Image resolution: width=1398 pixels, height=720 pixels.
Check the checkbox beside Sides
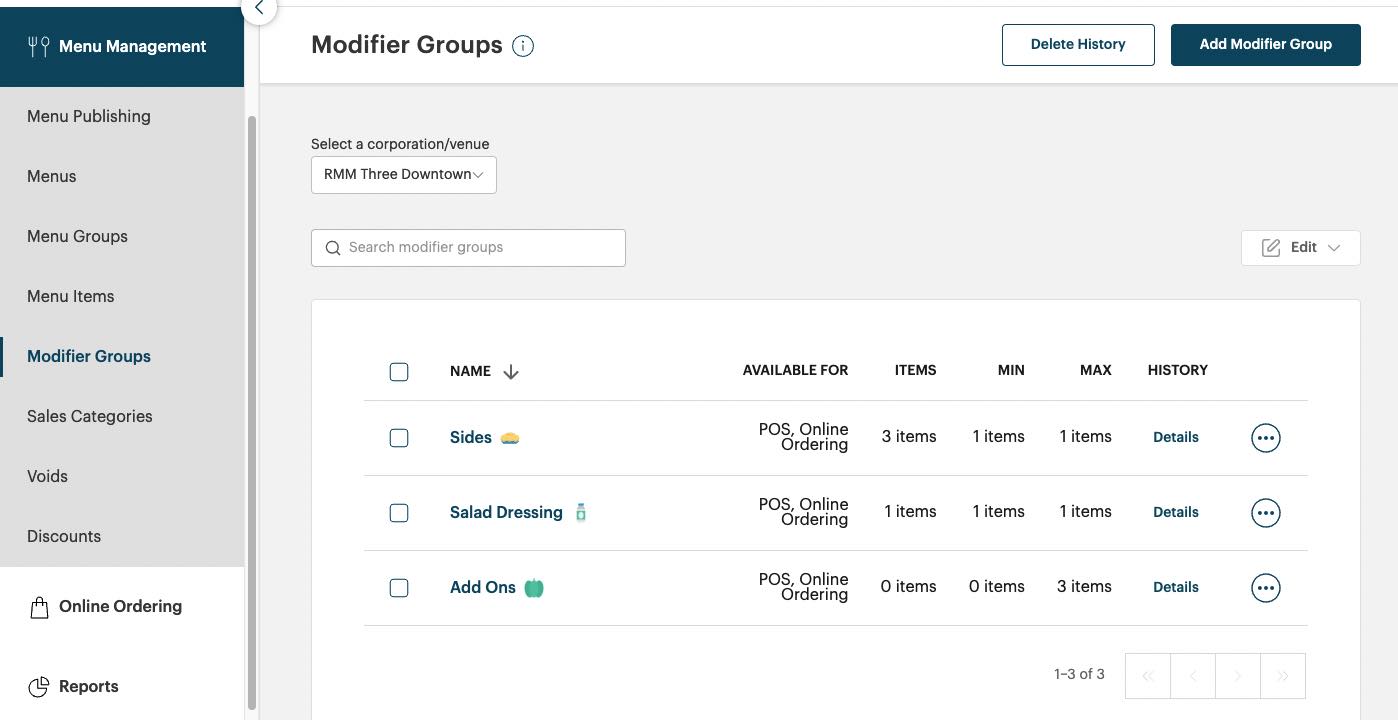pos(399,437)
